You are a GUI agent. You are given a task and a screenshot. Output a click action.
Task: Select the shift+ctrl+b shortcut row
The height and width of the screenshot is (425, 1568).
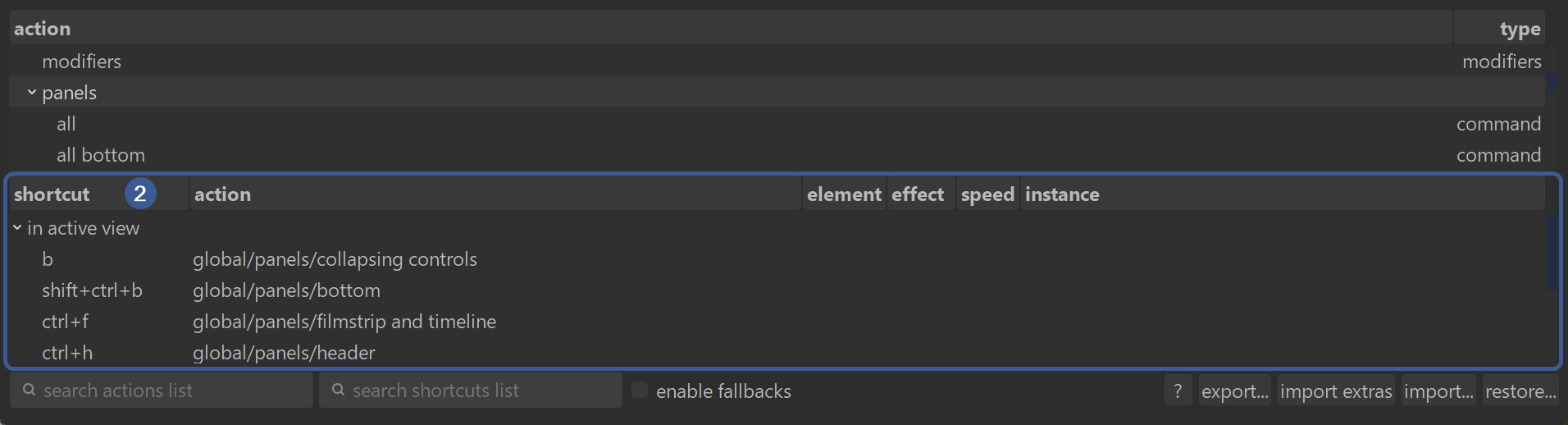92,290
